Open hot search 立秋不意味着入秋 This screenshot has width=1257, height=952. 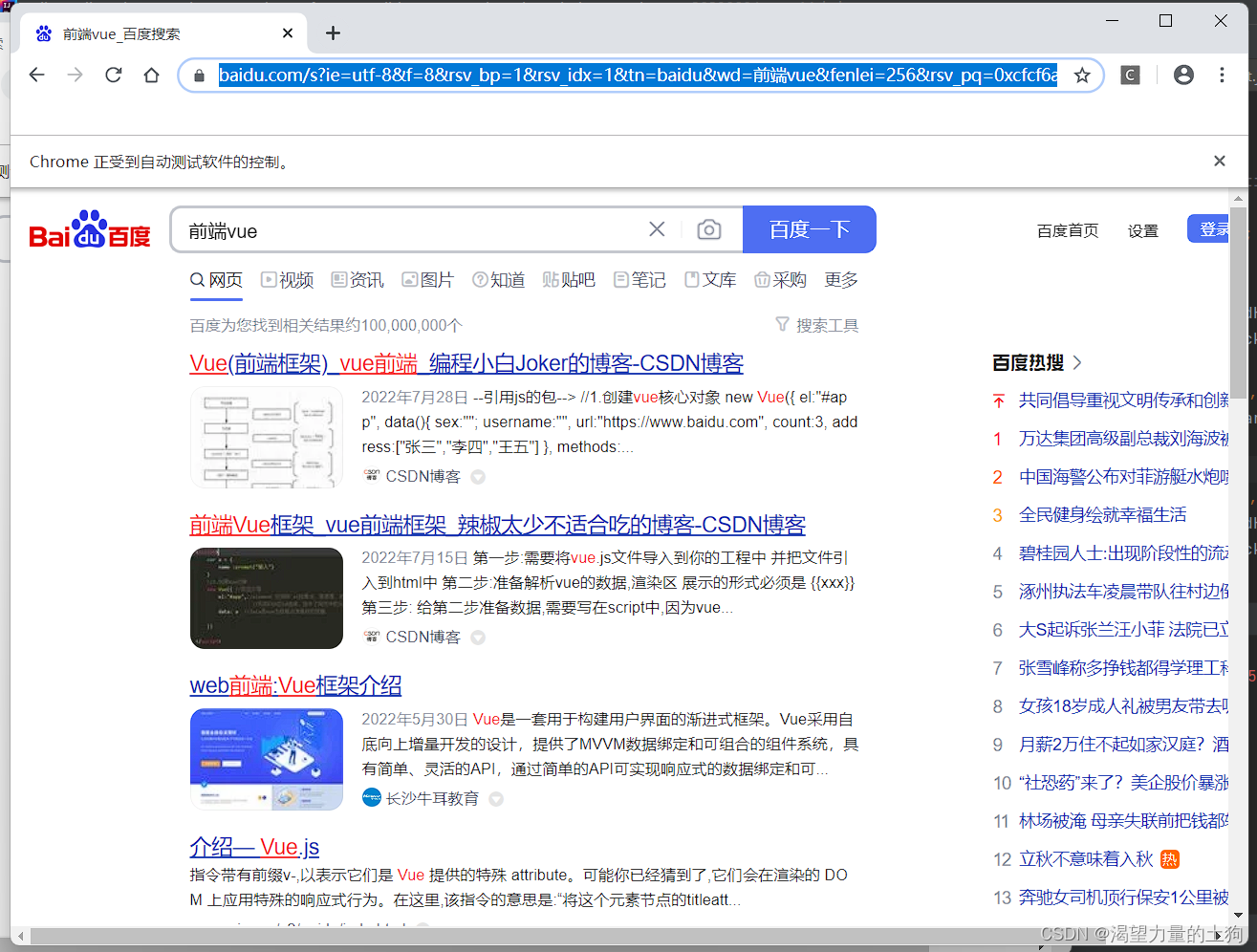(x=1087, y=859)
